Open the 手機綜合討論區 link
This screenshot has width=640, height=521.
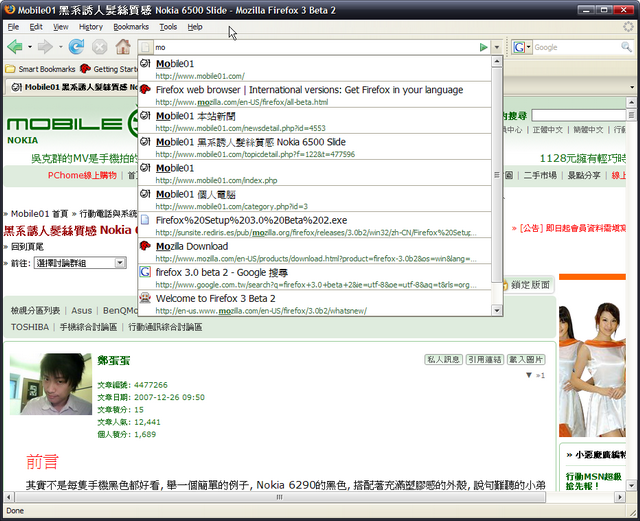(89, 327)
